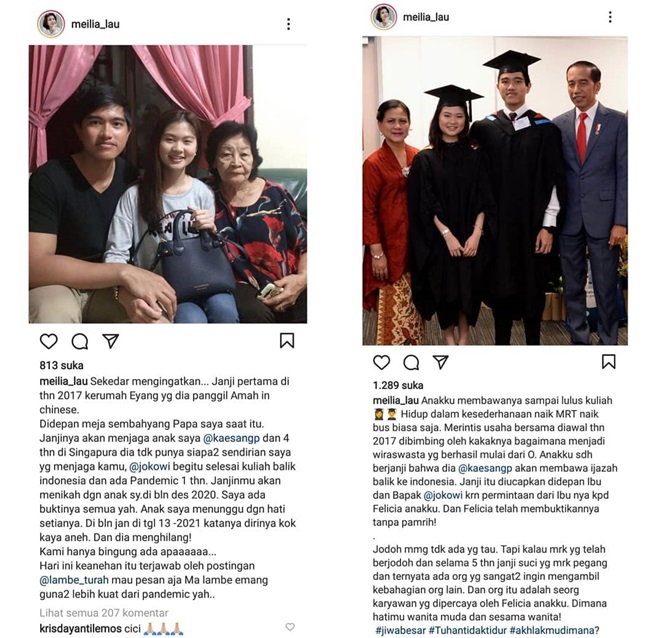Save the graduation post with bookmark icon
663x638 pixels.
tap(609, 361)
